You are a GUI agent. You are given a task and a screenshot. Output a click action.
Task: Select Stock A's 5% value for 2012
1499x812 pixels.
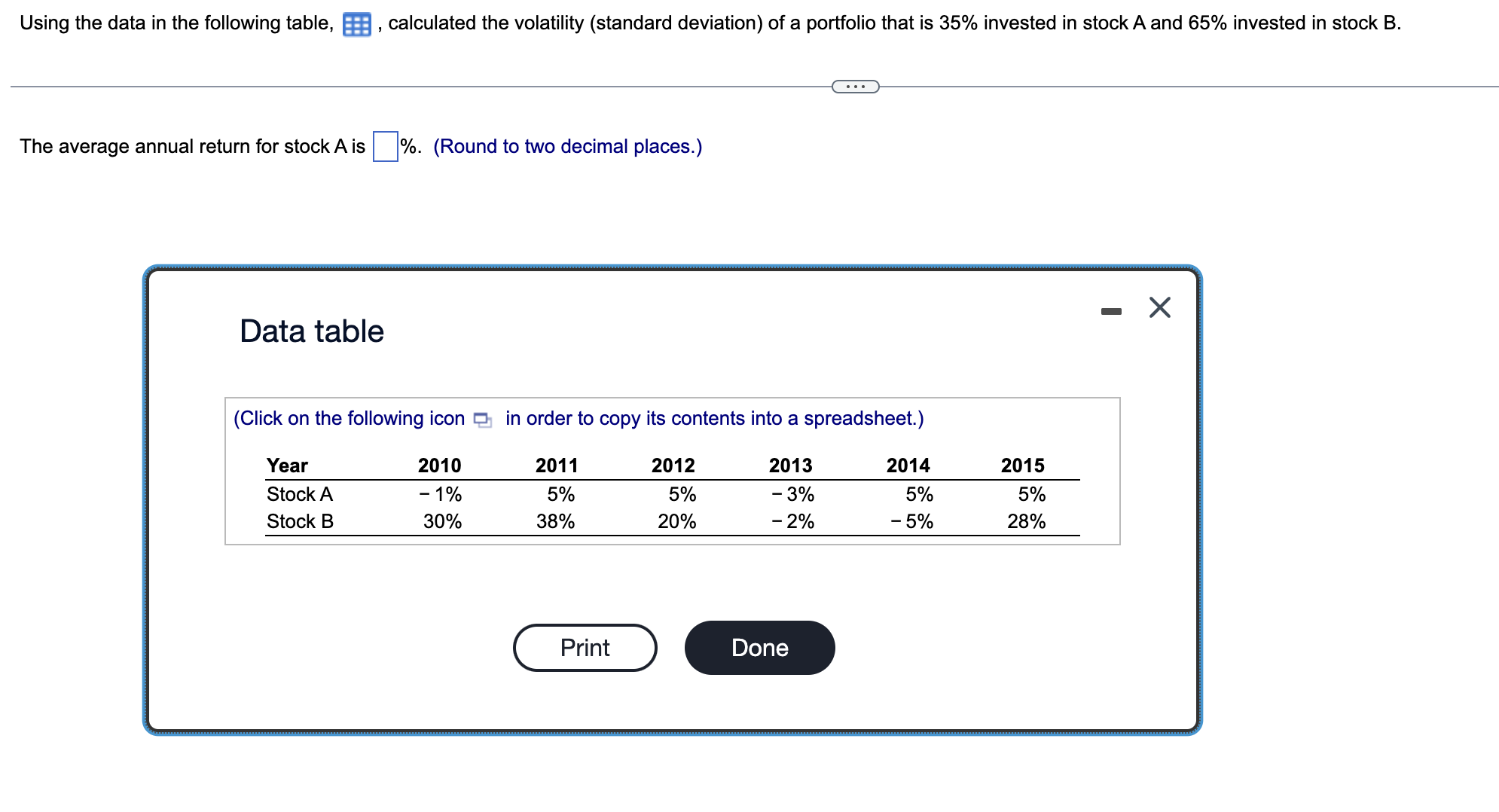(x=682, y=493)
